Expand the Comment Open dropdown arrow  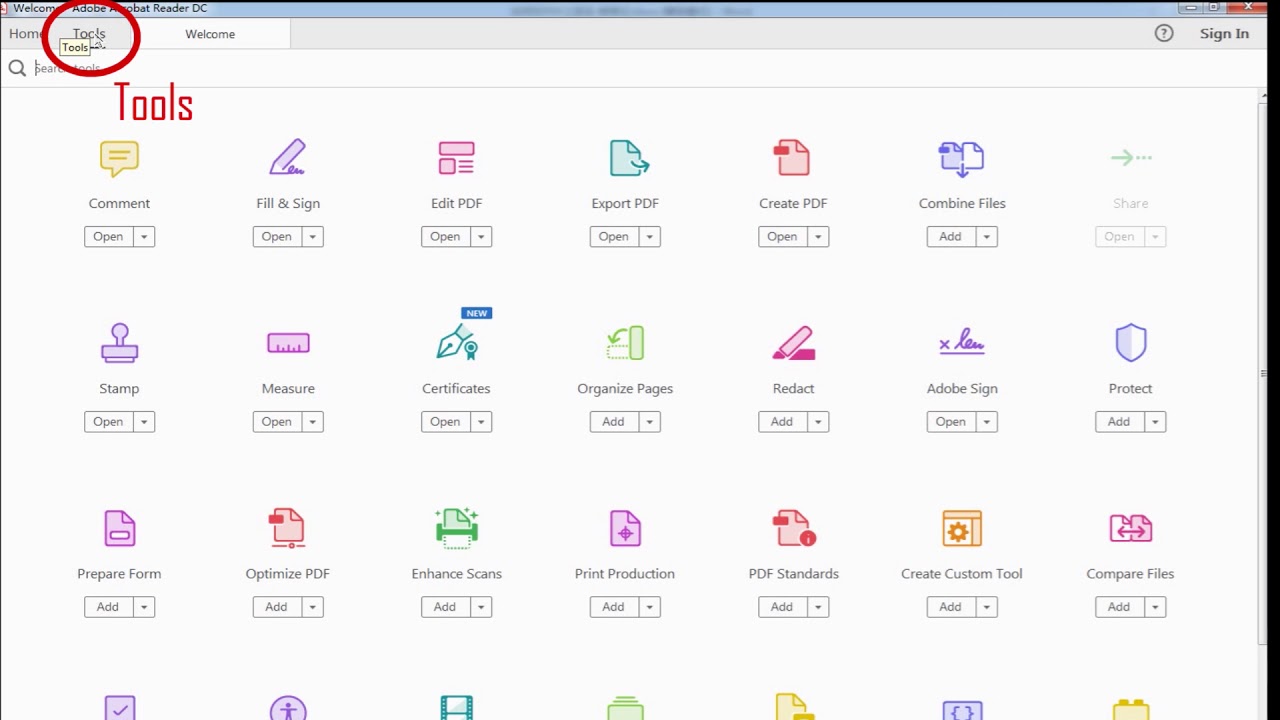(144, 237)
